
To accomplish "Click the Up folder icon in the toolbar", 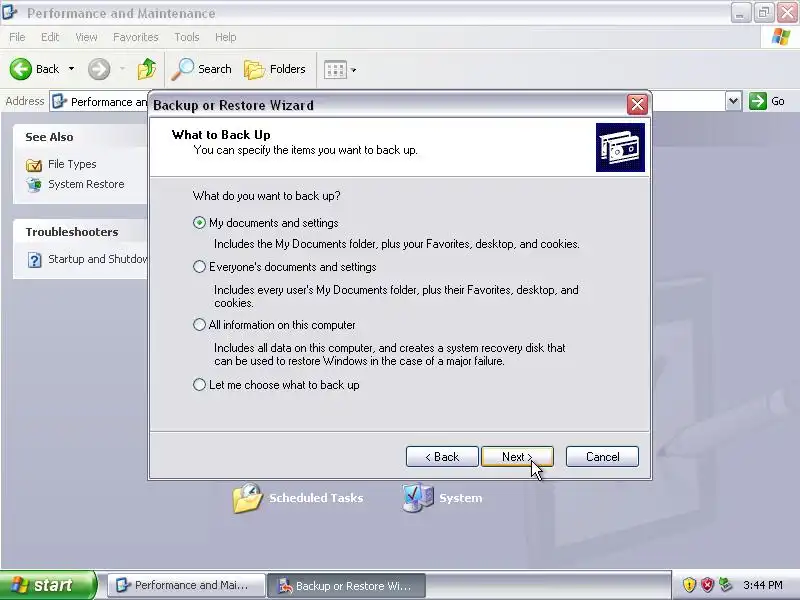I will (147, 69).
